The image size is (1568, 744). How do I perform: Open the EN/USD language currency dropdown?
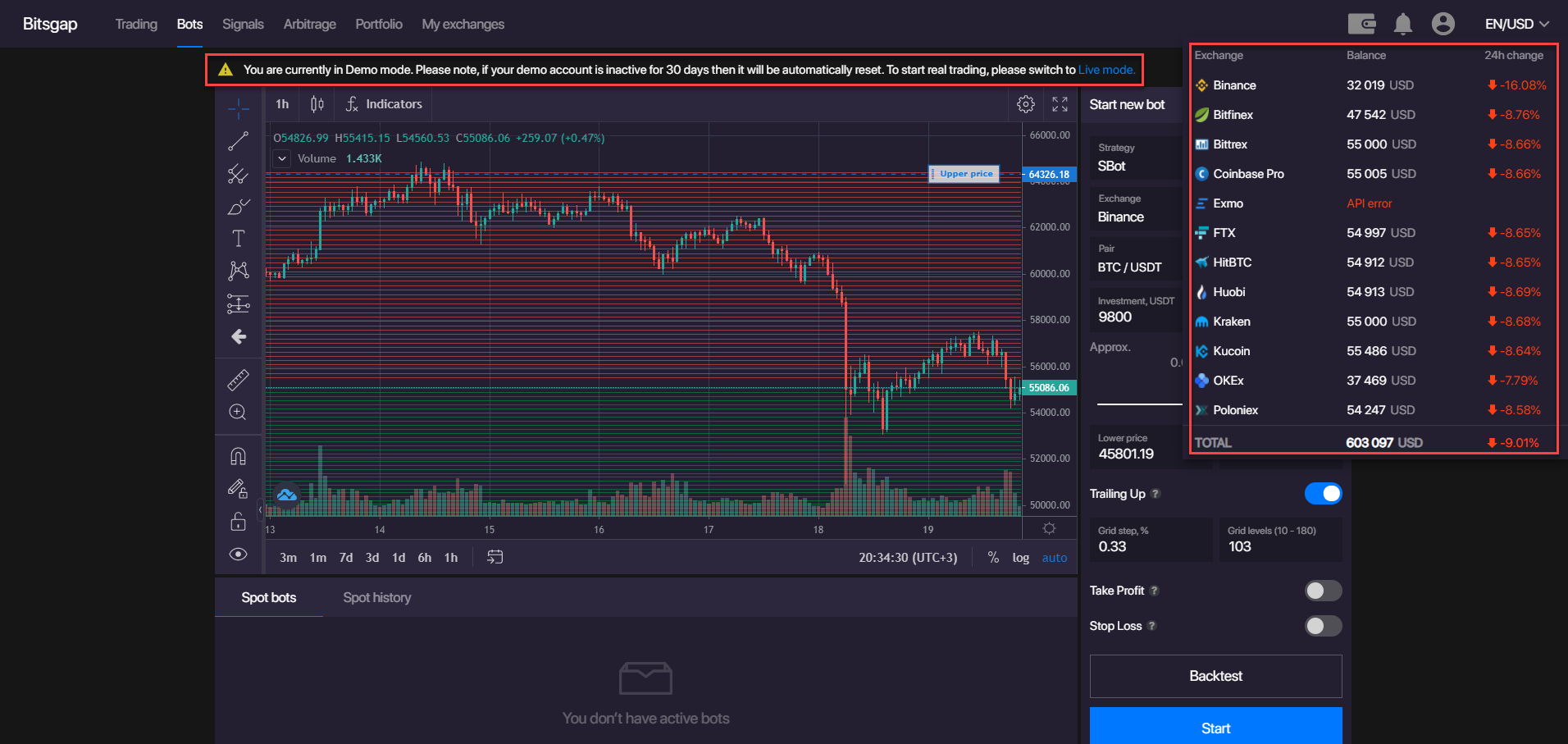coord(1517,24)
